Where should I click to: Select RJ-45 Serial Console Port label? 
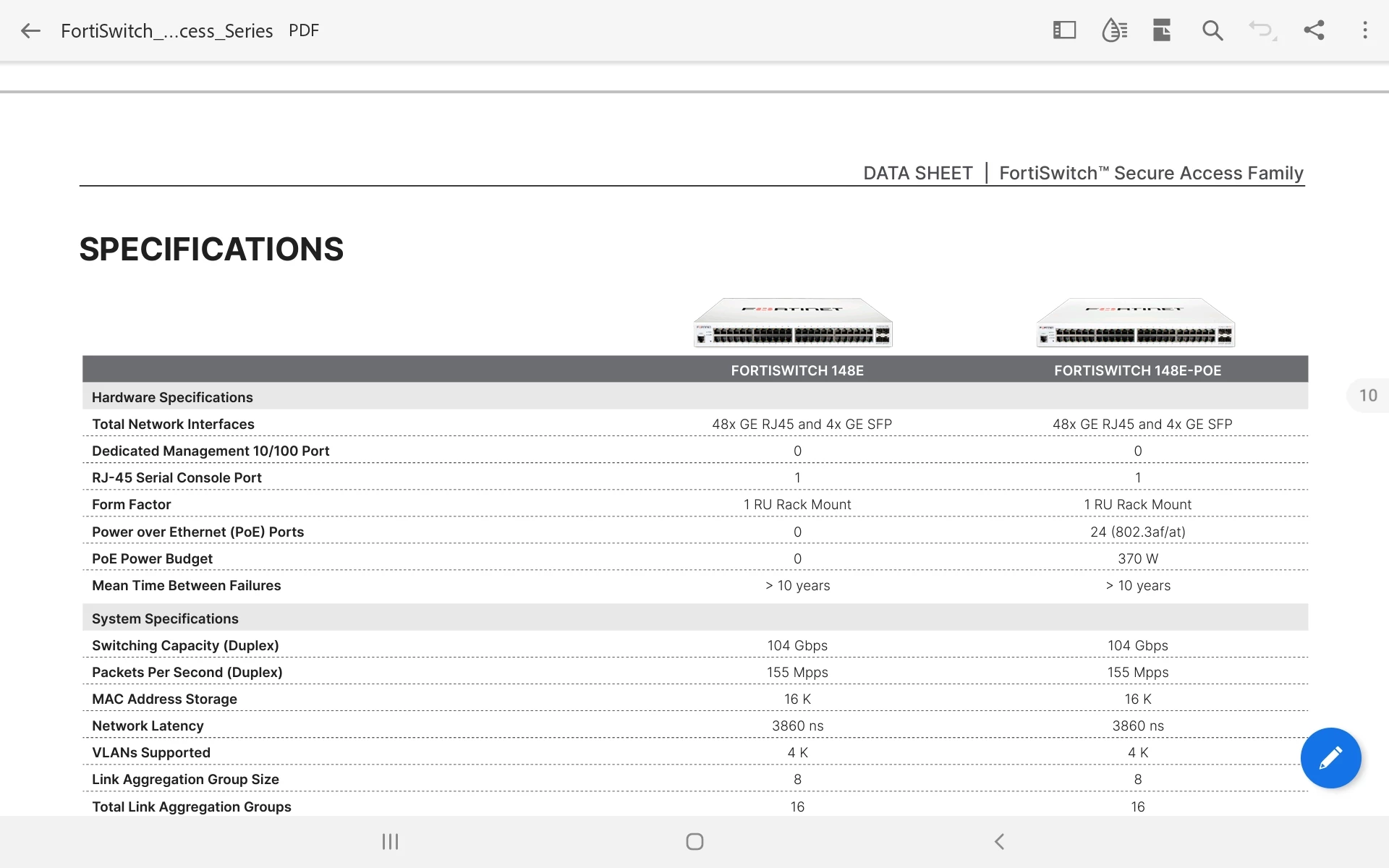click(177, 477)
